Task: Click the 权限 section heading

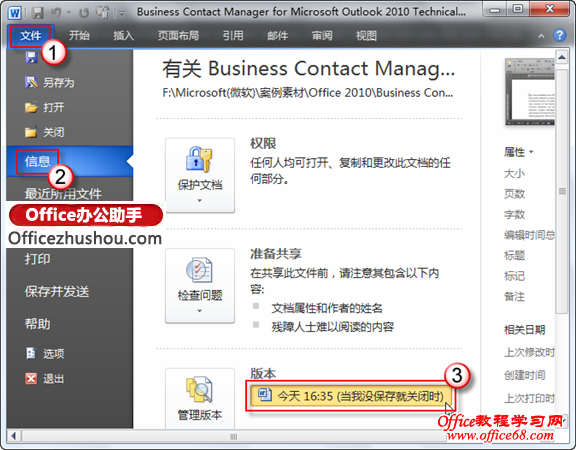Action: (x=263, y=144)
